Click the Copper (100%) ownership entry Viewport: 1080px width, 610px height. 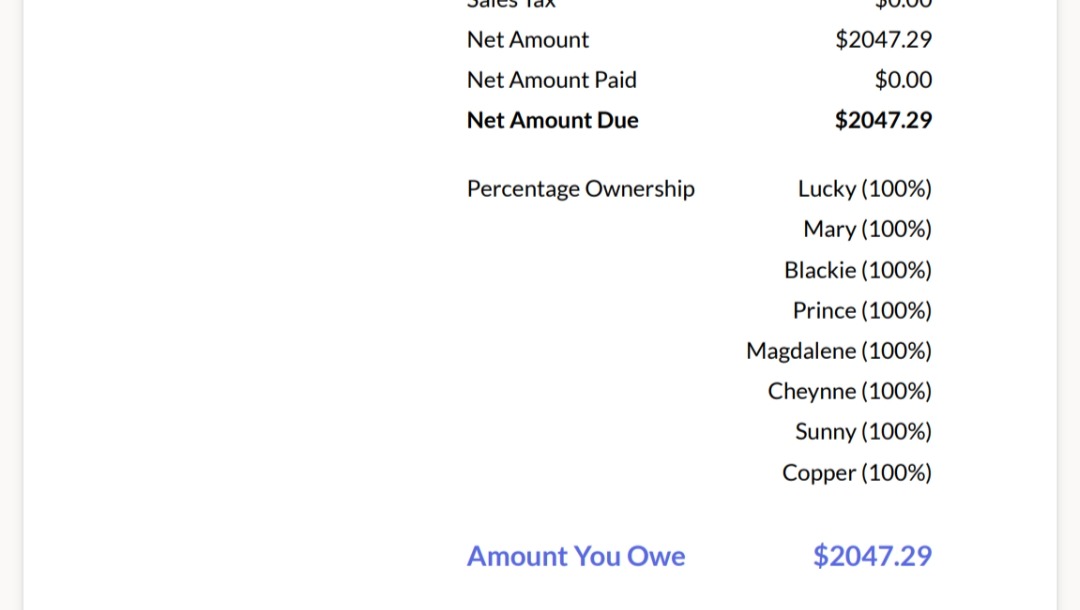[857, 472]
